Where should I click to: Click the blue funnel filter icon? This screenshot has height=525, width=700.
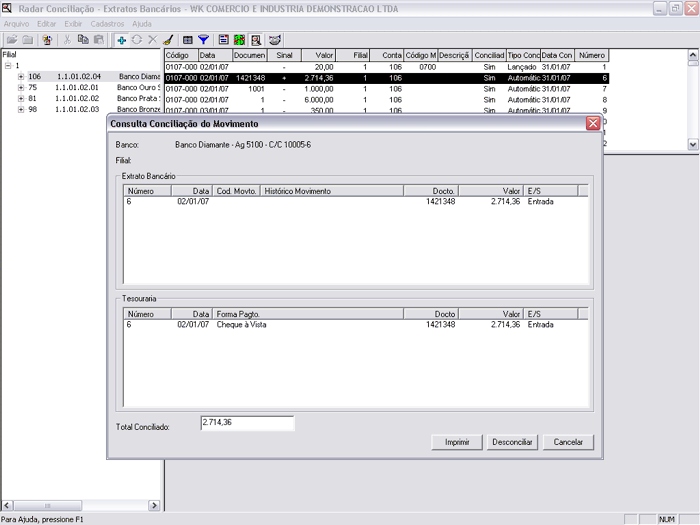(x=203, y=39)
